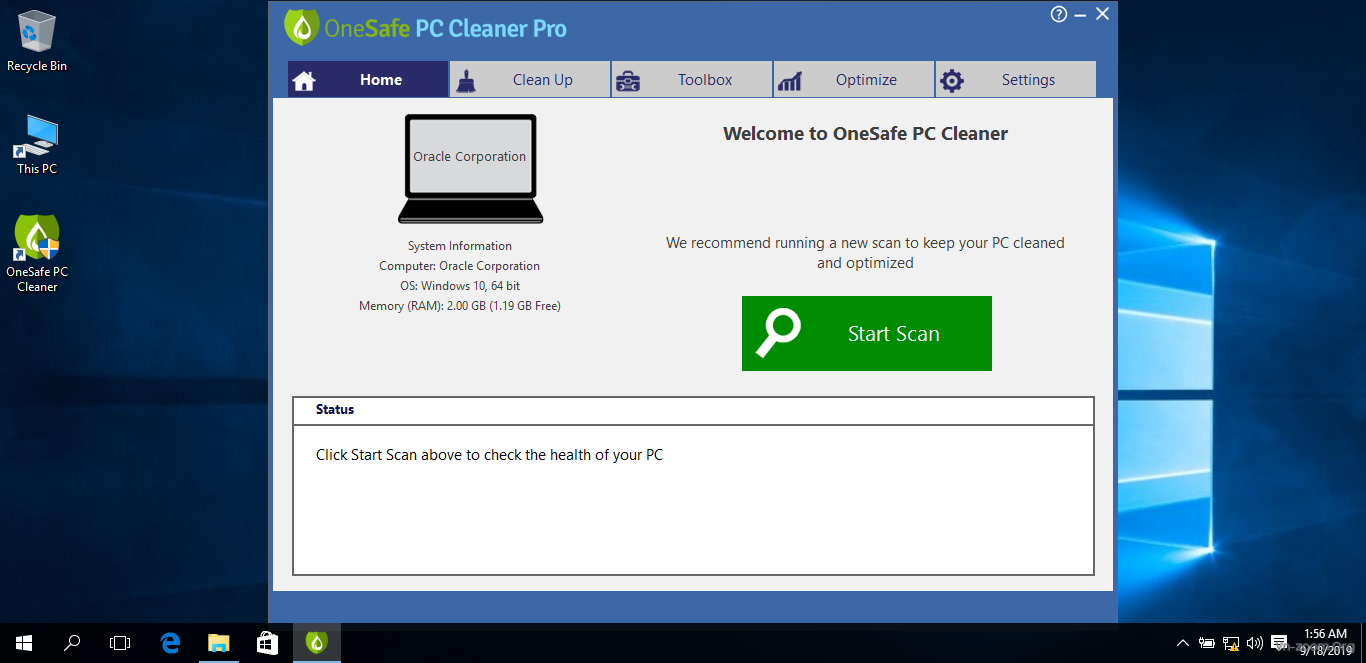1366x663 pixels.
Task: Click the 'System Information' label
Action: (x=460, y=246)
